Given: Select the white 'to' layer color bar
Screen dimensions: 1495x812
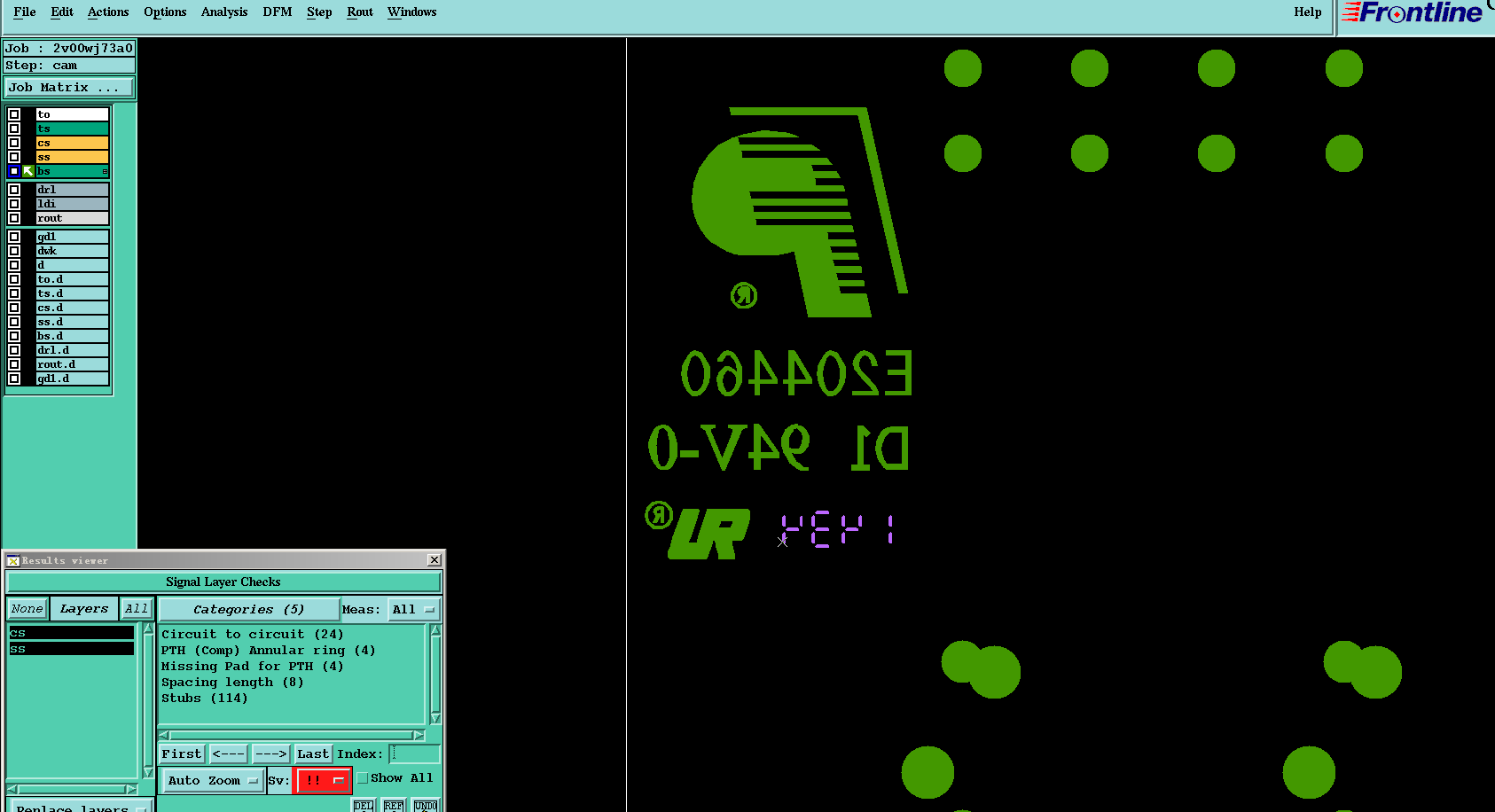Looking at the screenshot, I should click(x=72, y=114).
